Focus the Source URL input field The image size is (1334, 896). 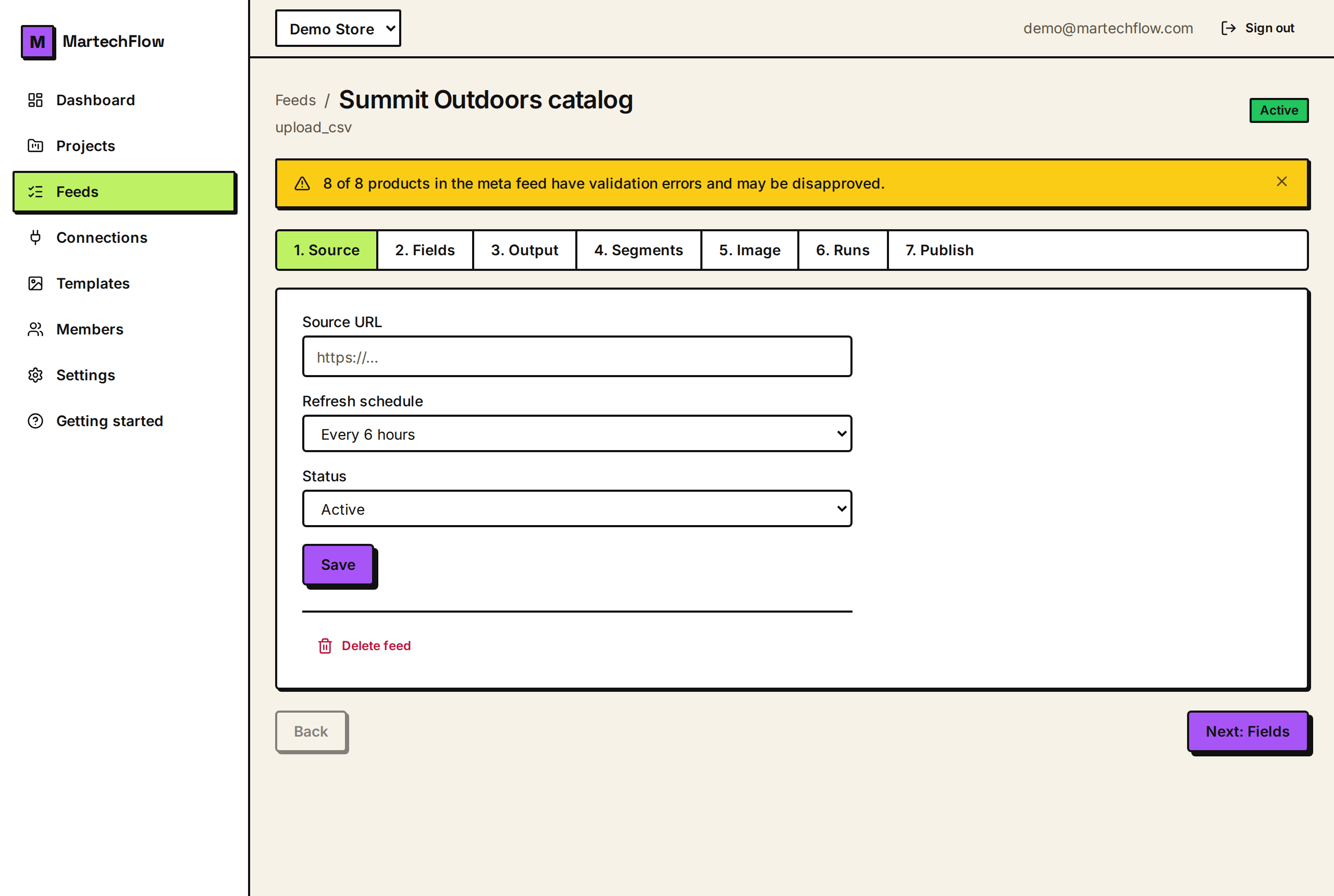(577, 356)
